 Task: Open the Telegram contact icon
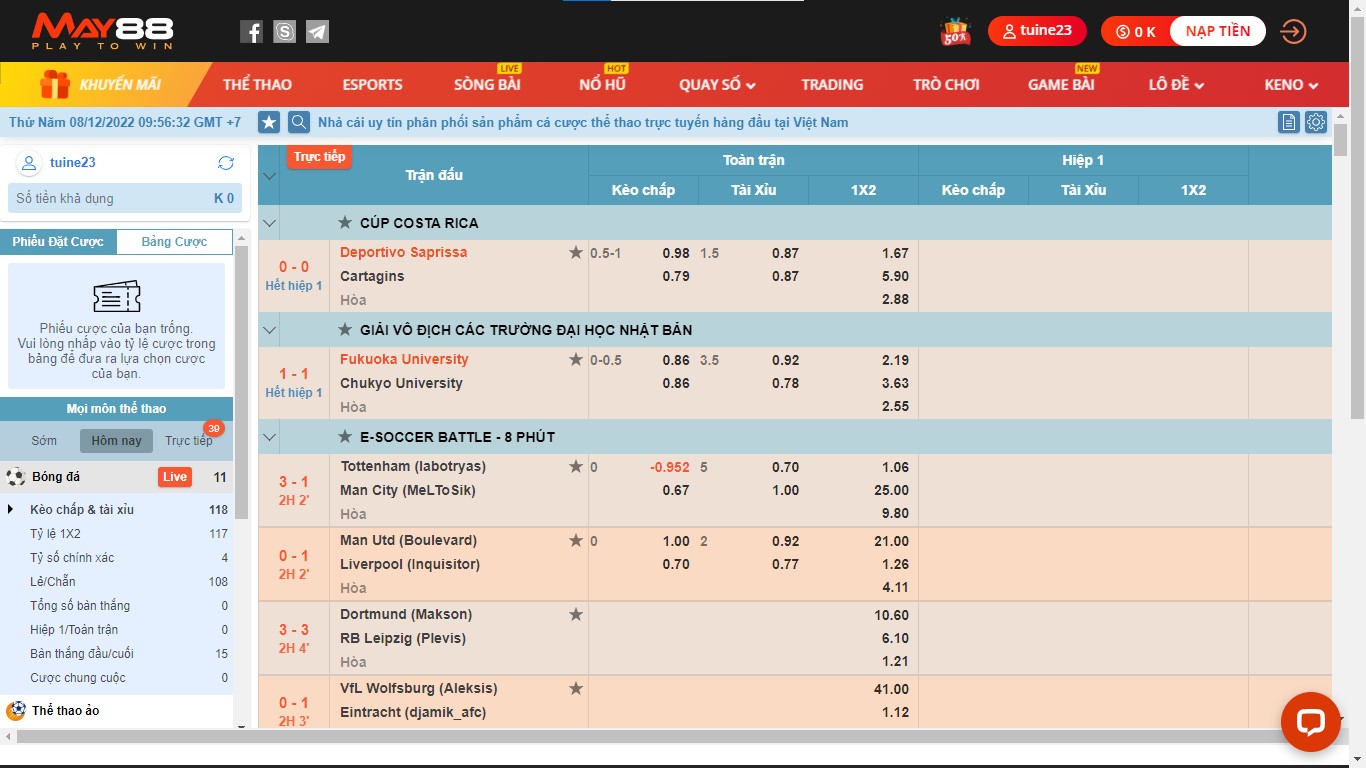click(x=317, y=32)
